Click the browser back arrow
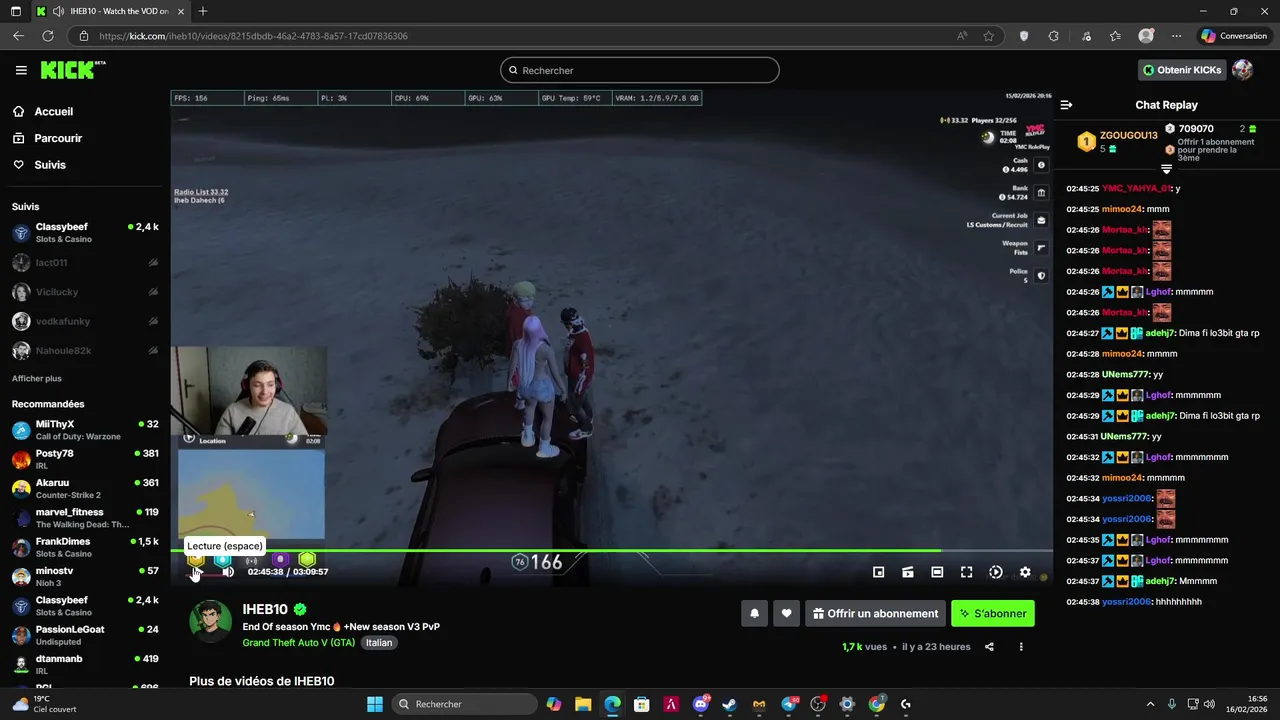 tap(18, 36)
